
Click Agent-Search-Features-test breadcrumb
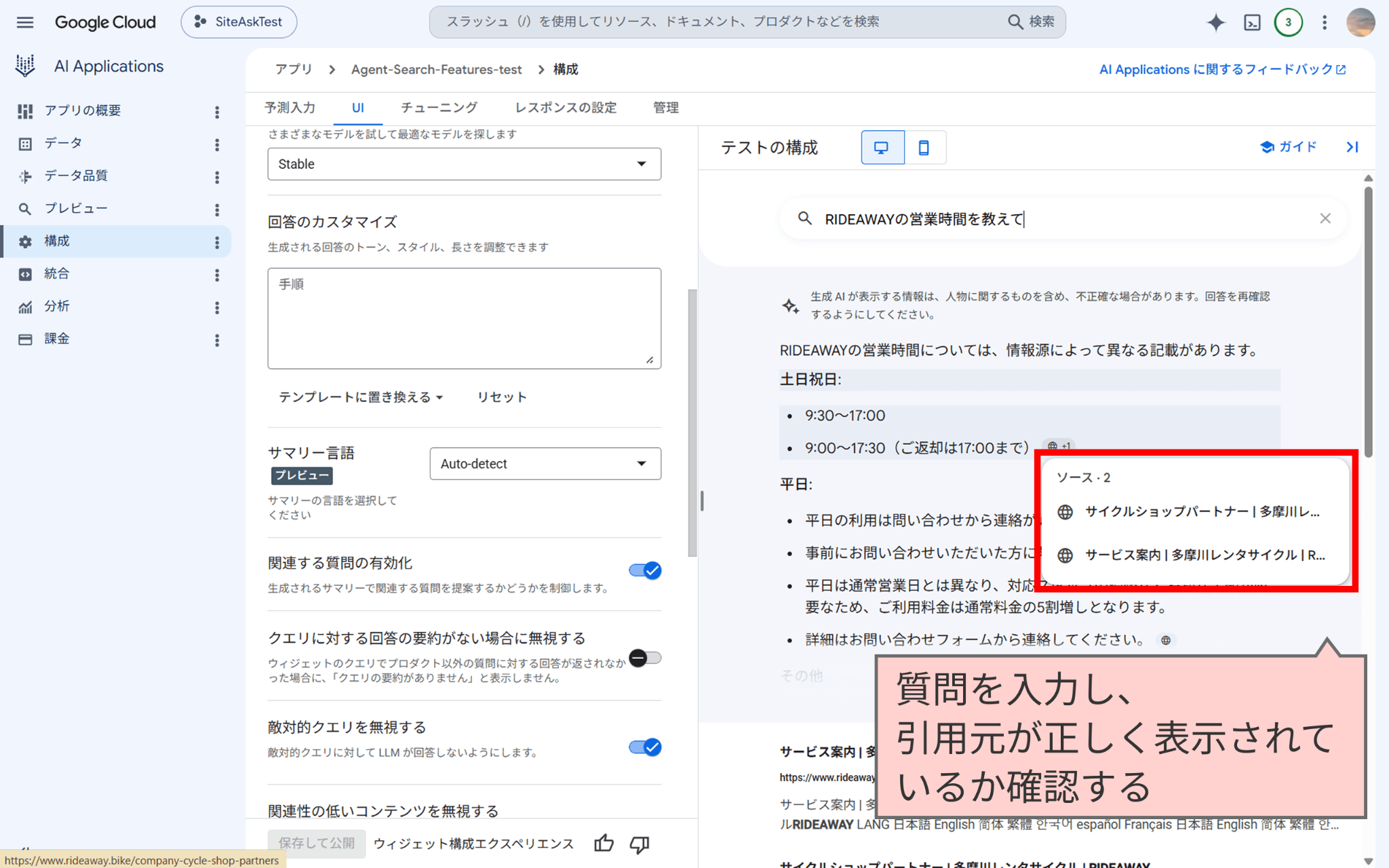point(436,69)
